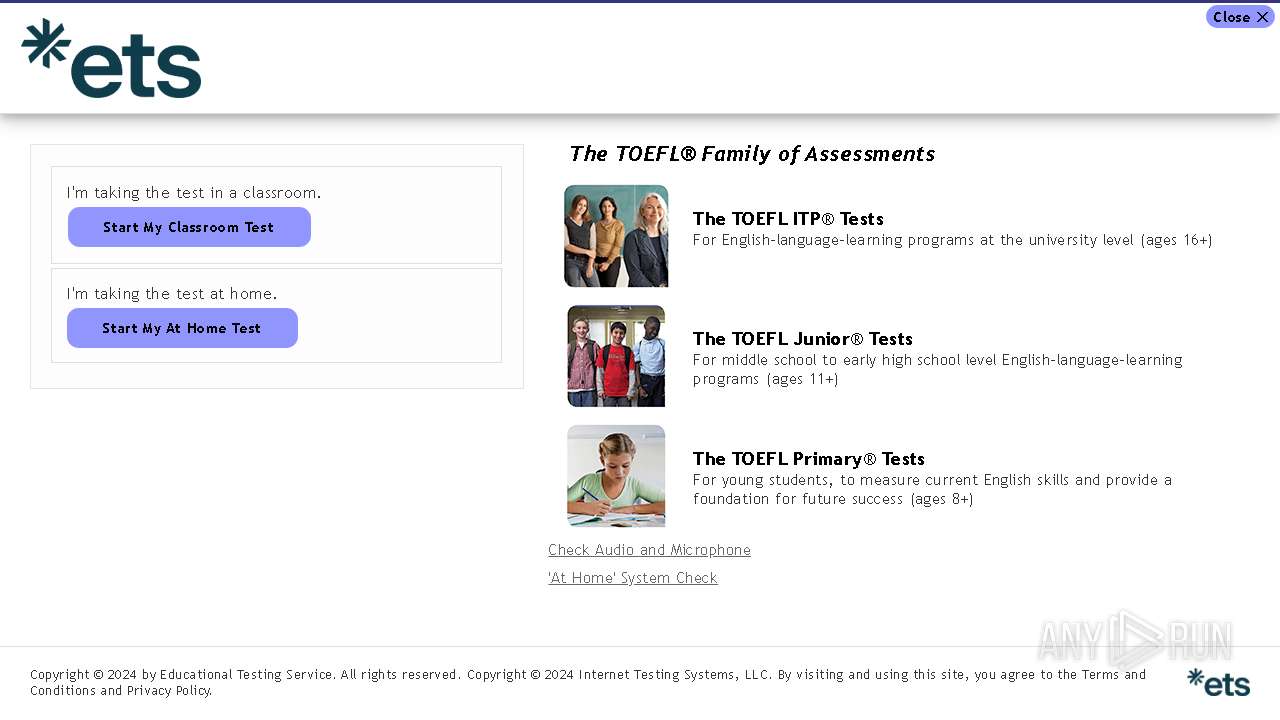Image resolution: width=1280 pixels, height=720 pixels.
Task: Click the copyright notice in the footer
Action: pyautogui.click(x=588, y=682)
